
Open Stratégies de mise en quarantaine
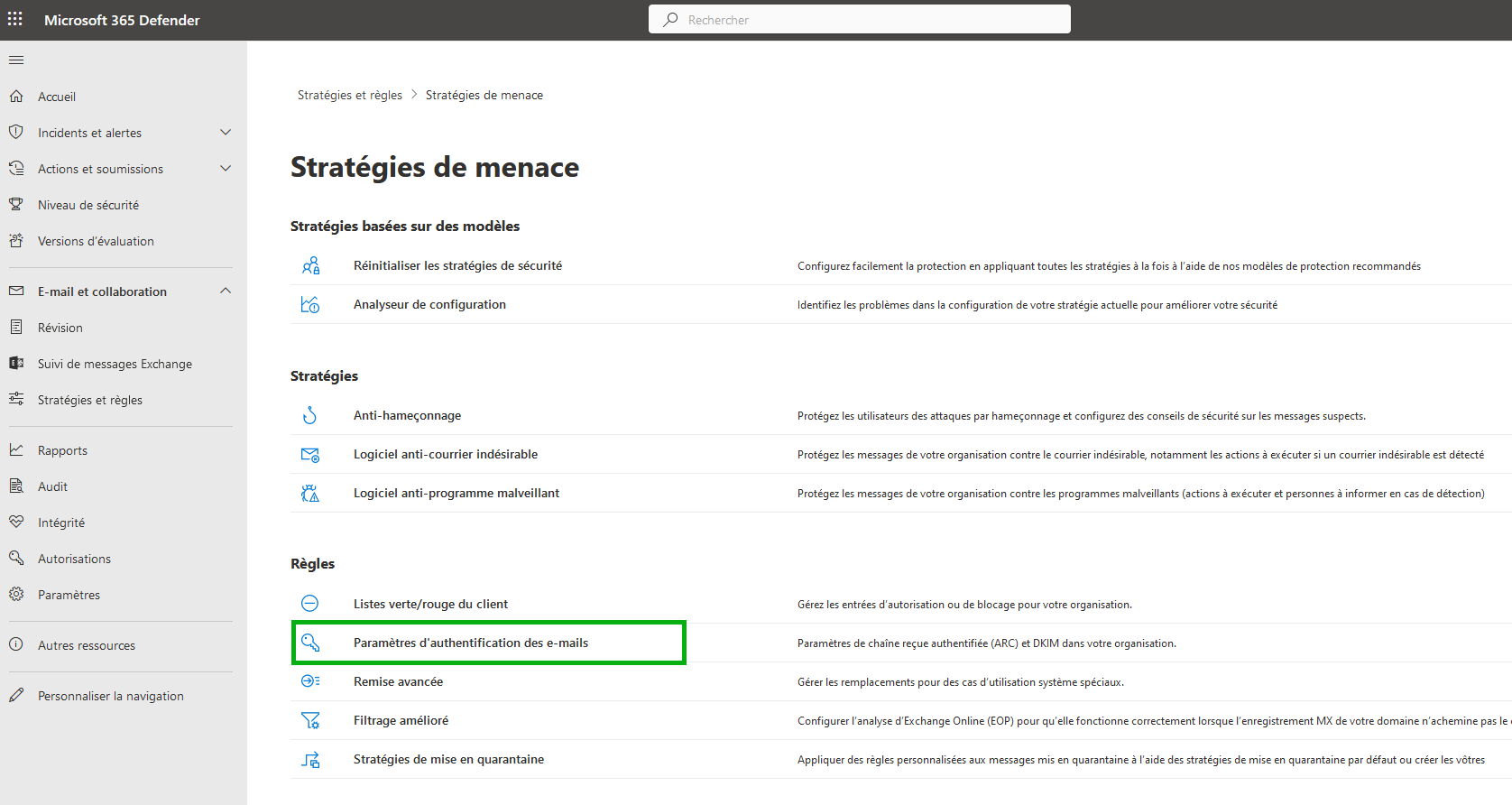448,759
